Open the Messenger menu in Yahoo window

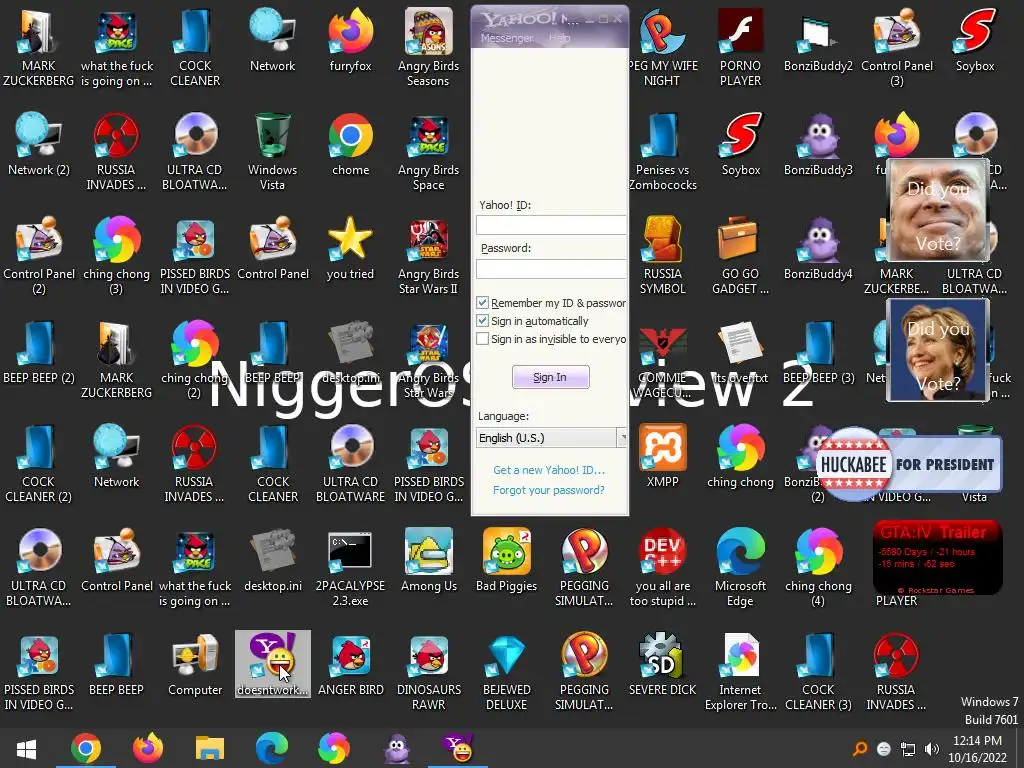[507, 38]
